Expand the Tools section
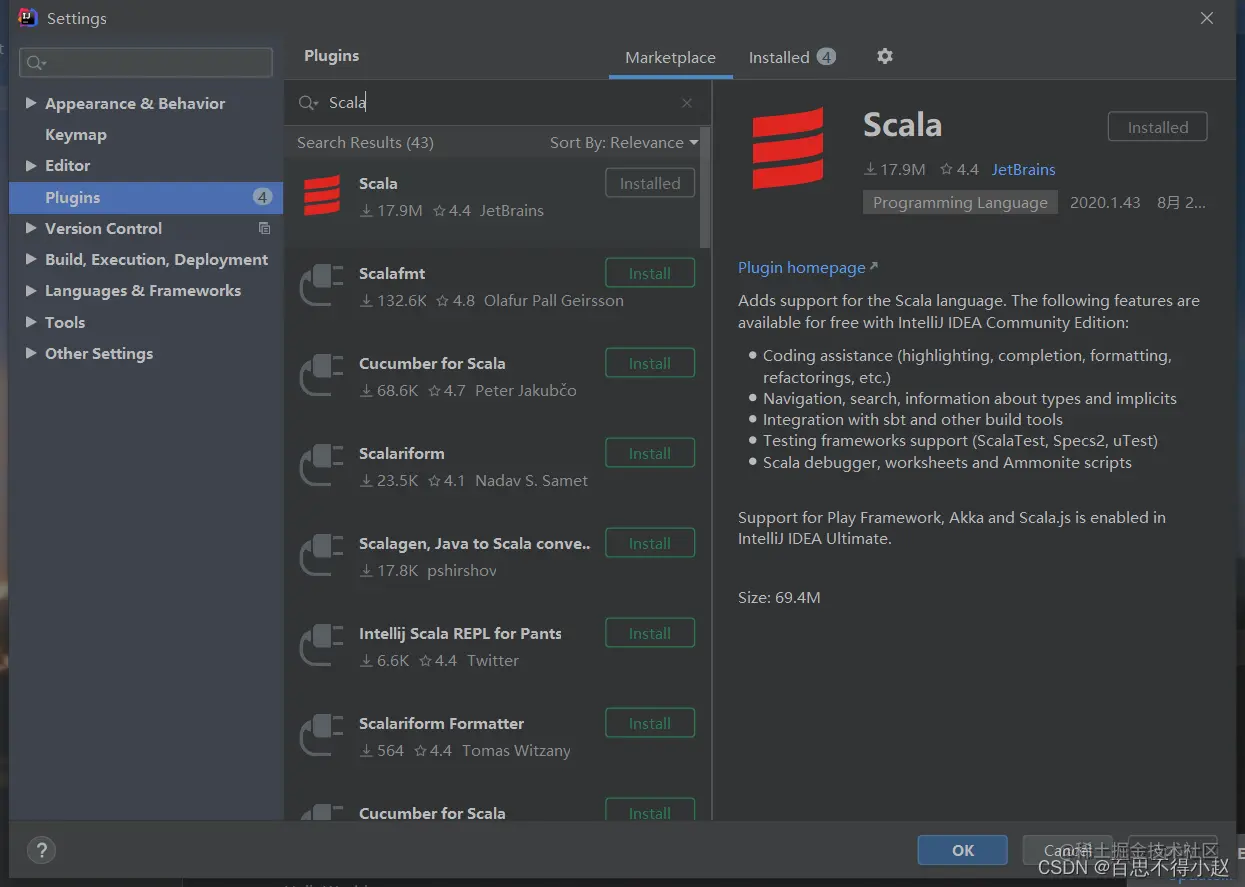The width and height of the screenshot is (1245, 887). click(31, 322)
